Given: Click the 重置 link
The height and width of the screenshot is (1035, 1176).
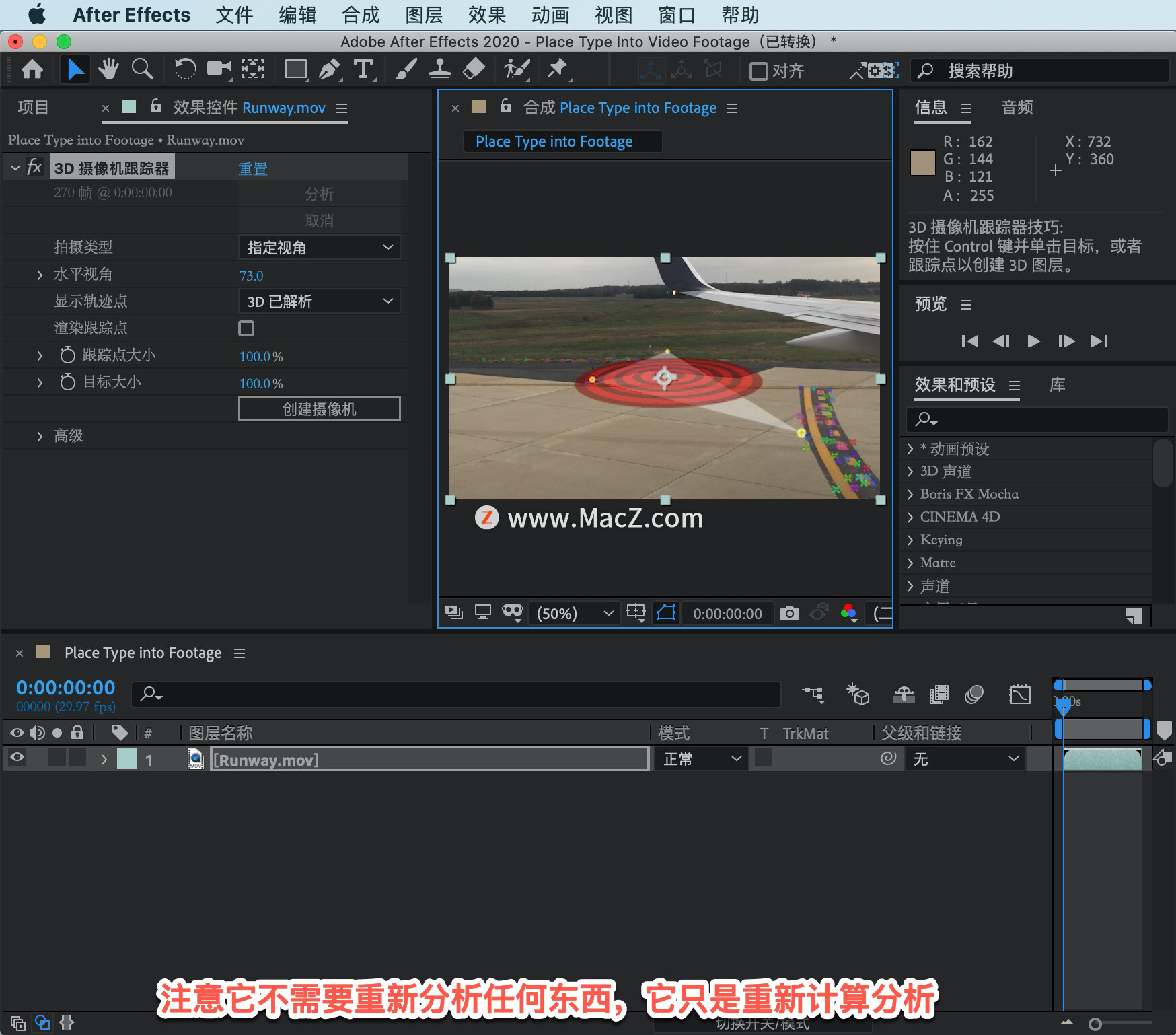Looking at the screenshot, I should [253, 168].
